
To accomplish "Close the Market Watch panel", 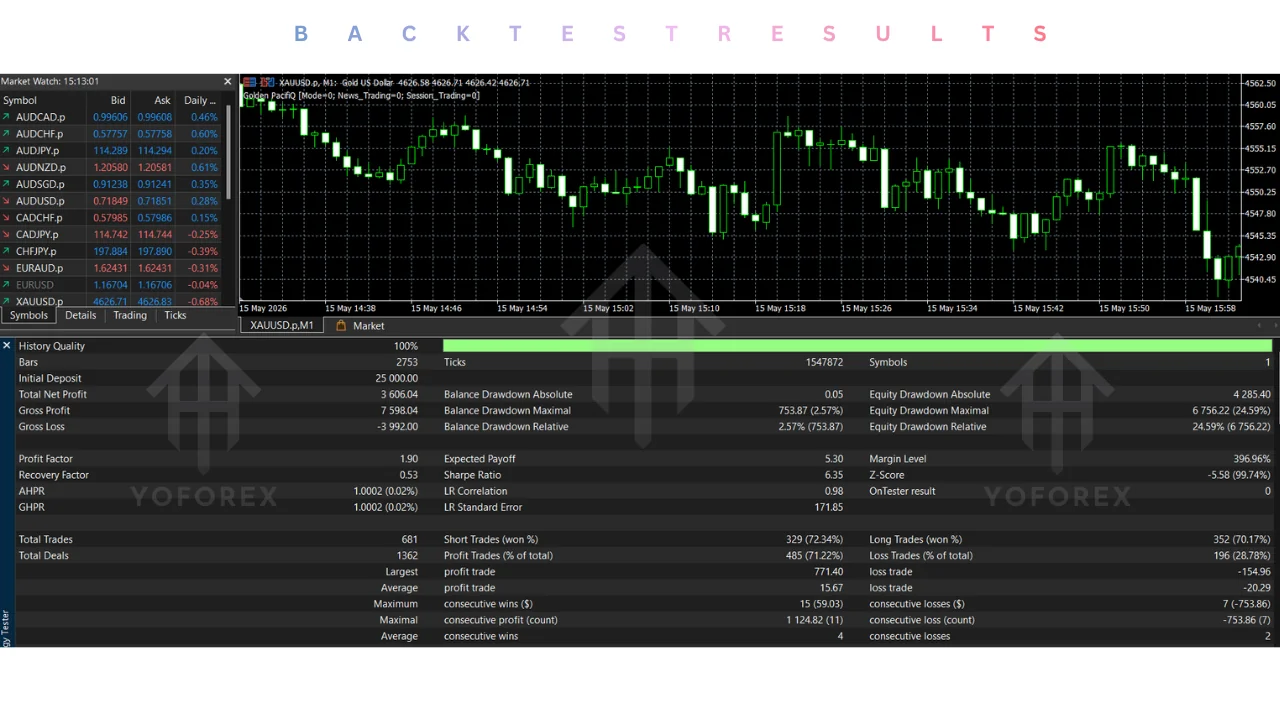I will click(227, 82).
